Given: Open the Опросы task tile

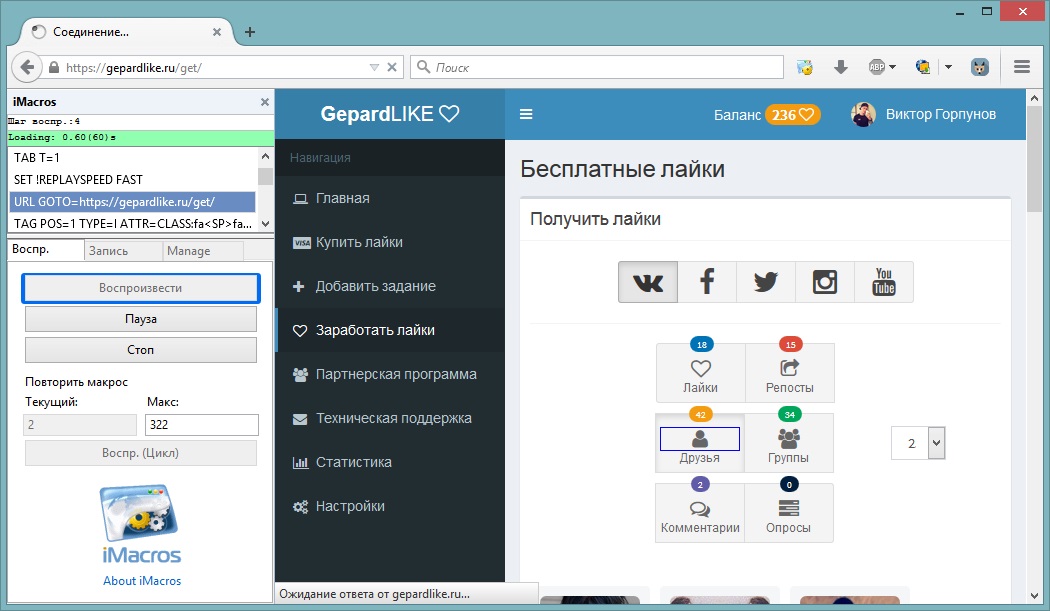Looking at the screenshot, I should tap(789, 513).
